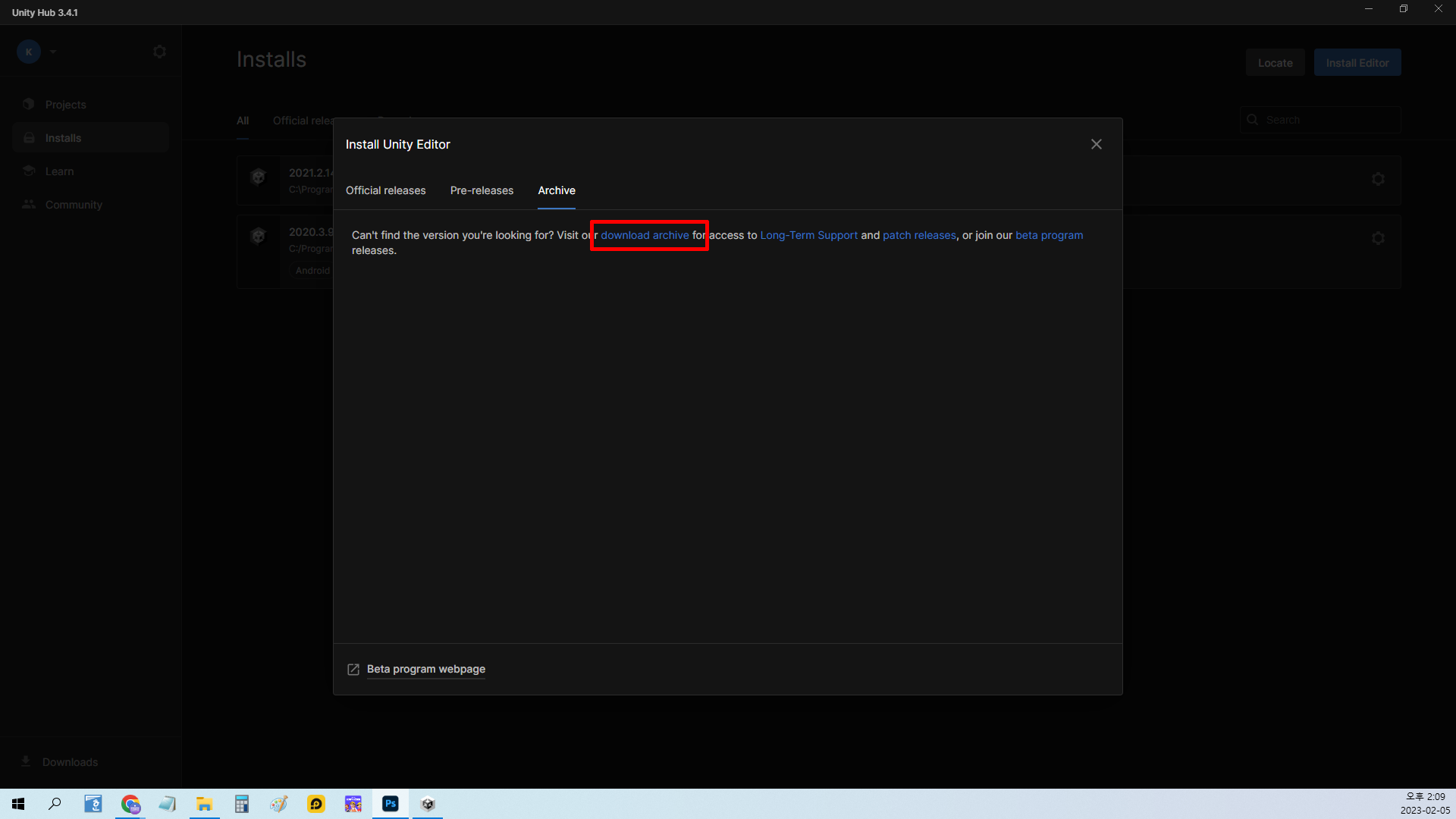The width and height of the screenshot is (1456, 819).
Task: Select the Archive tab
Action: (556, 190)
